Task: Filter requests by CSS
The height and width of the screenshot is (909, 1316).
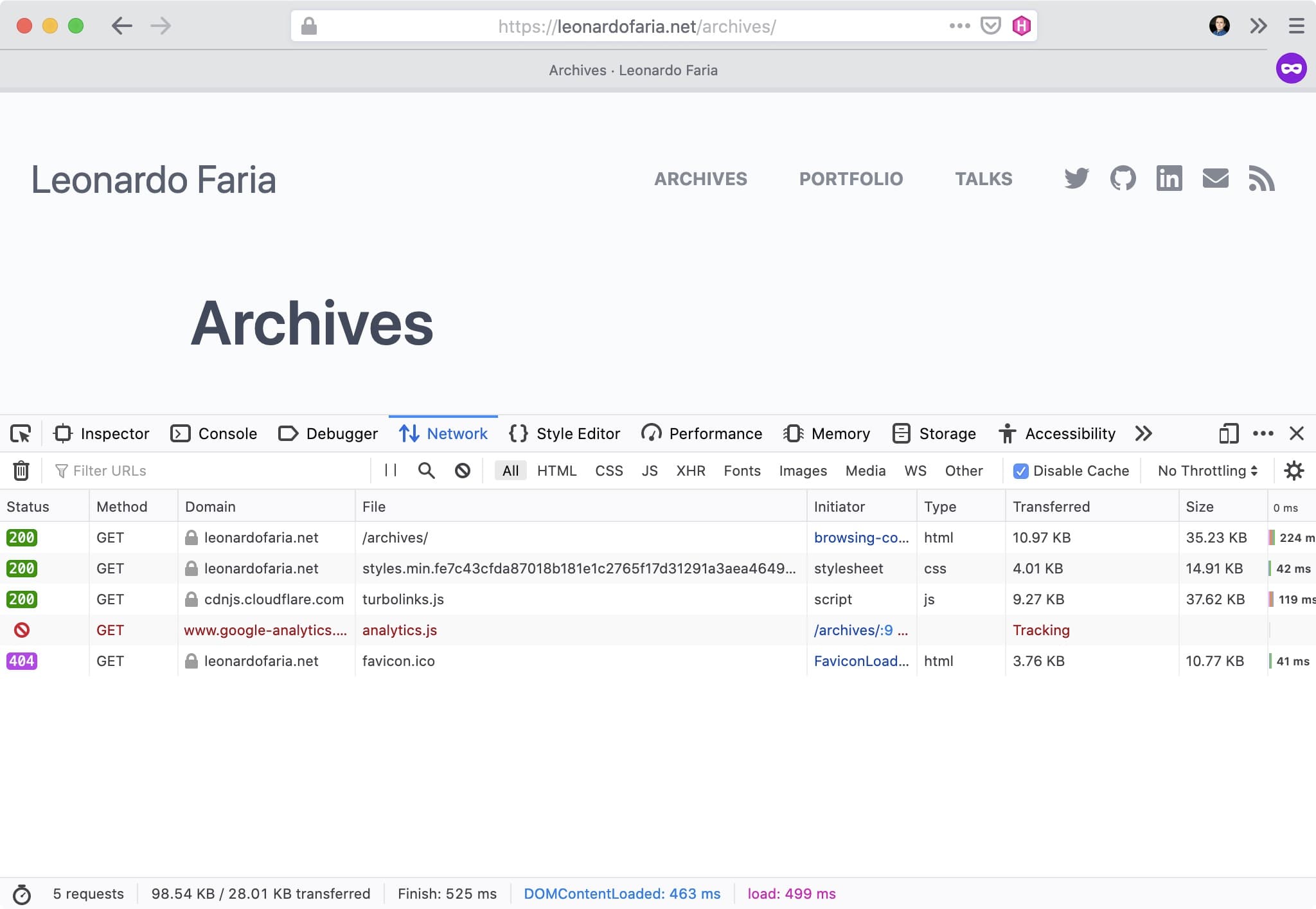Action: pos(609,471)
